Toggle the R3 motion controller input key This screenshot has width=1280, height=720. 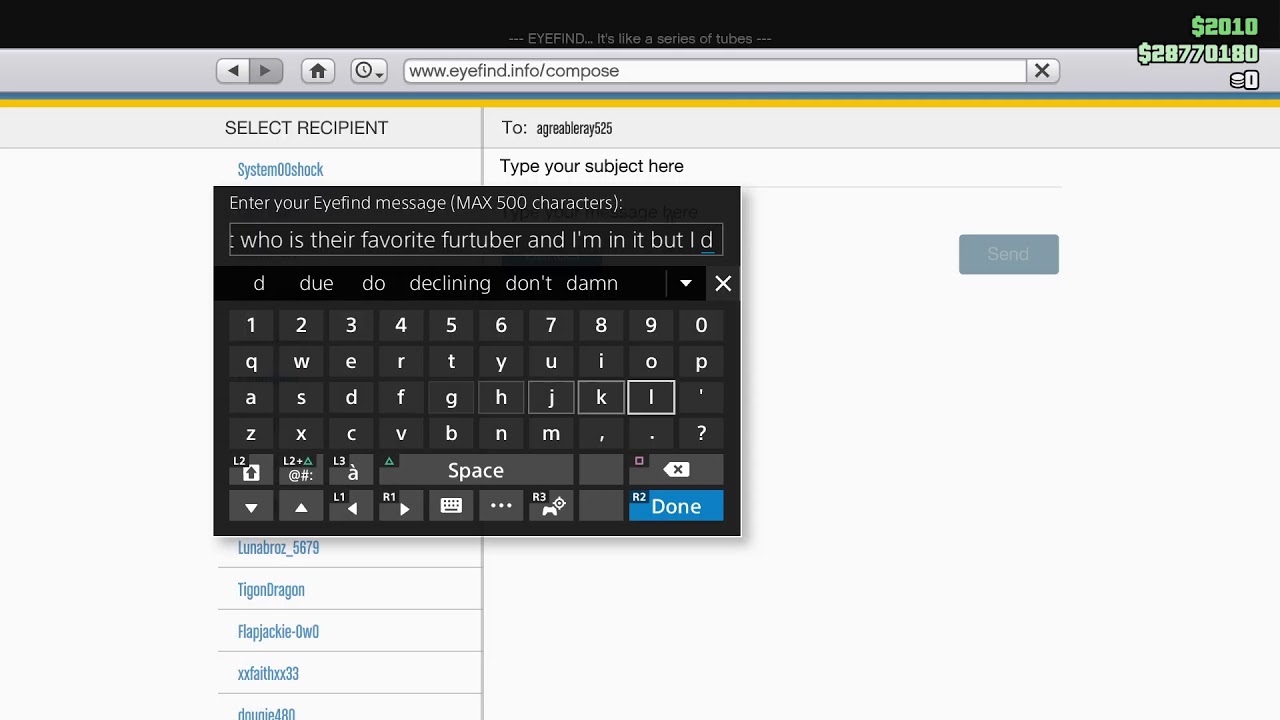[551, 507]
